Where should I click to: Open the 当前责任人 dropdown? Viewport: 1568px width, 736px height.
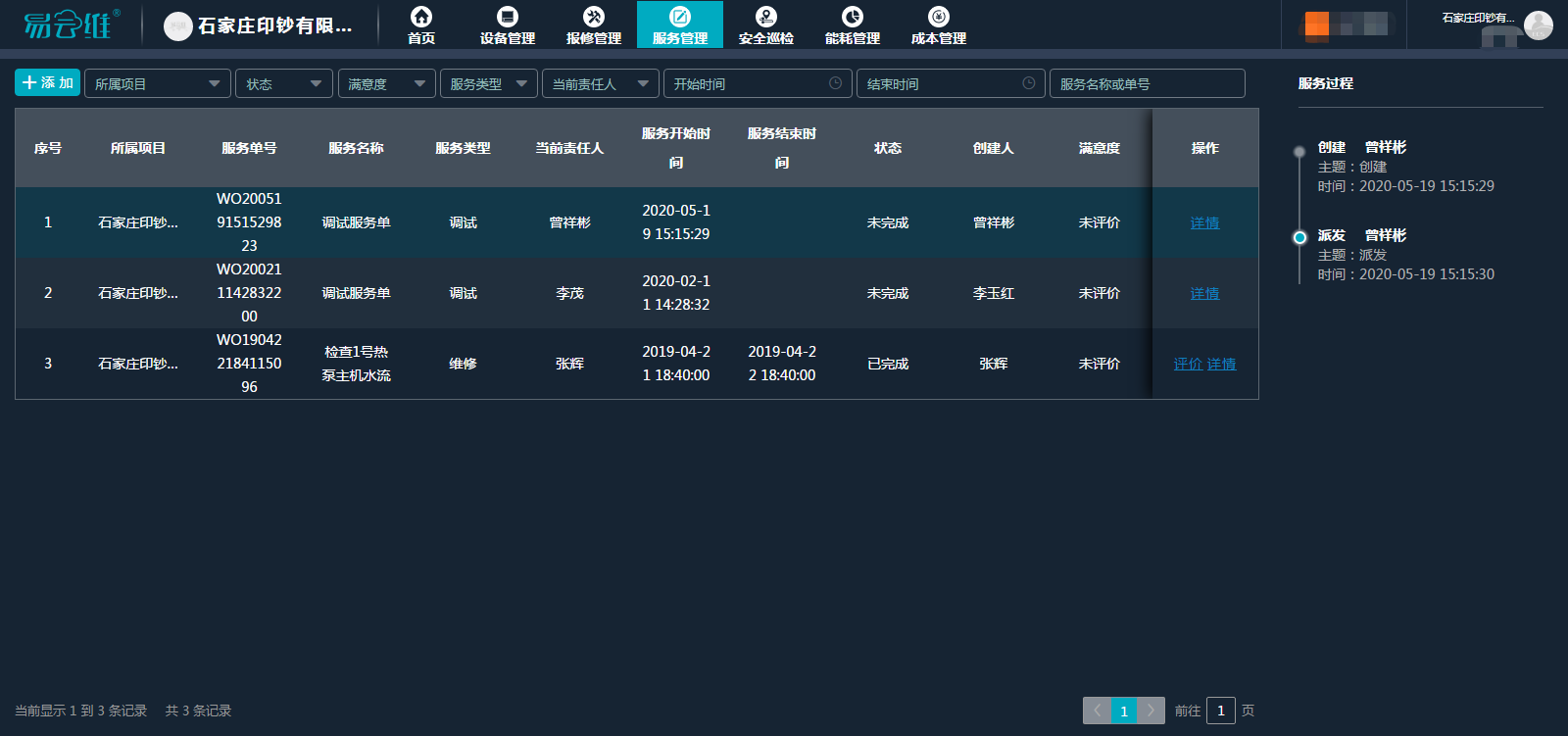(x=600, y=84)
